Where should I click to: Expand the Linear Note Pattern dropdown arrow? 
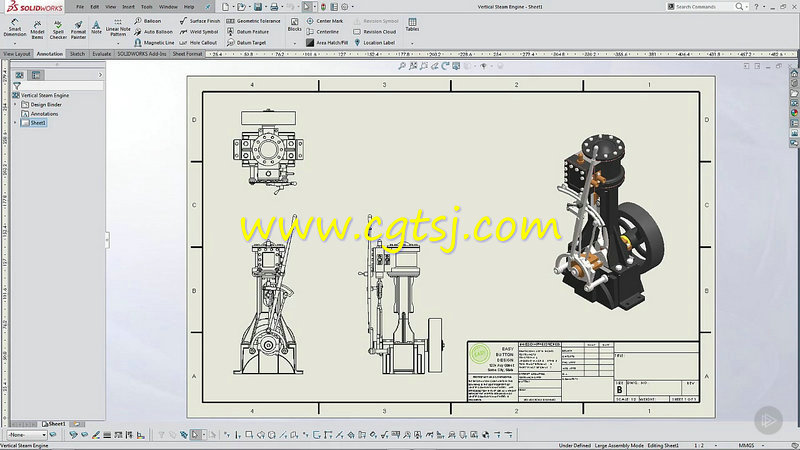click(118, 43)
